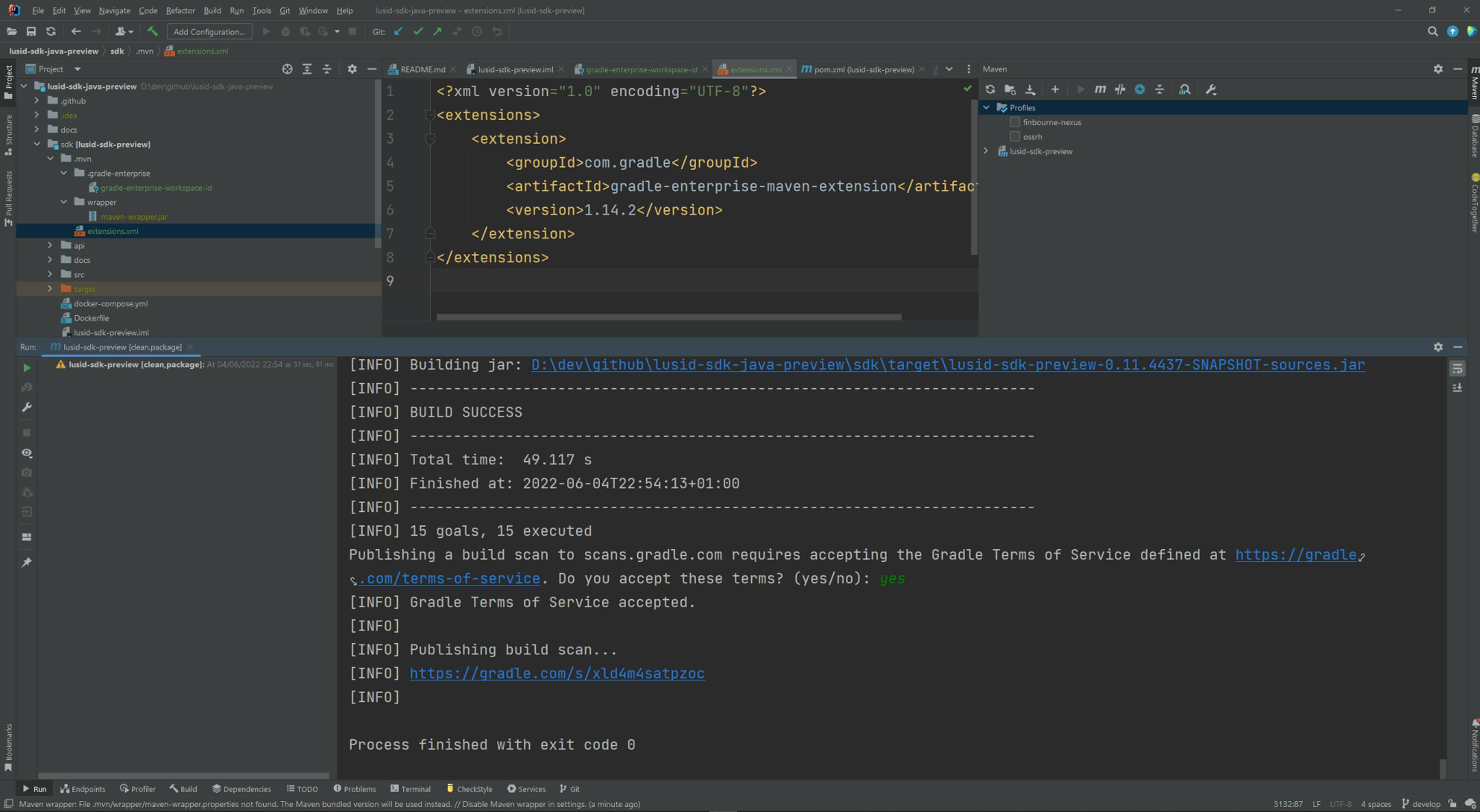The image size is (1480, 812).
Task: Open Git Show History clock icon
Action: point(477,31)
